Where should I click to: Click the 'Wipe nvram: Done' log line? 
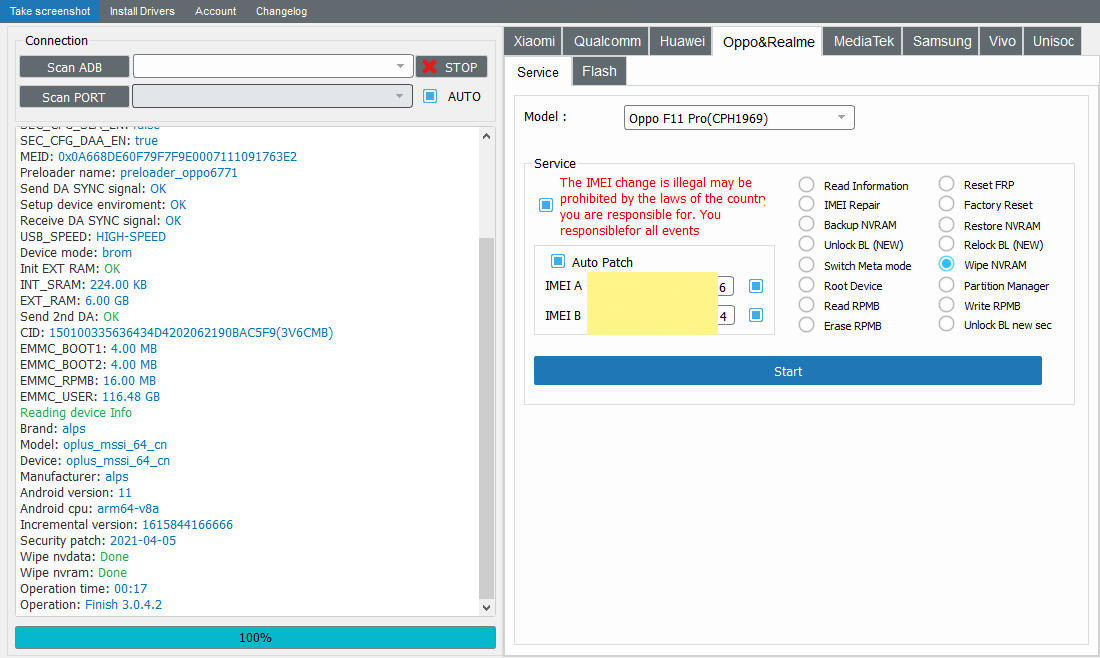(73, 572)
